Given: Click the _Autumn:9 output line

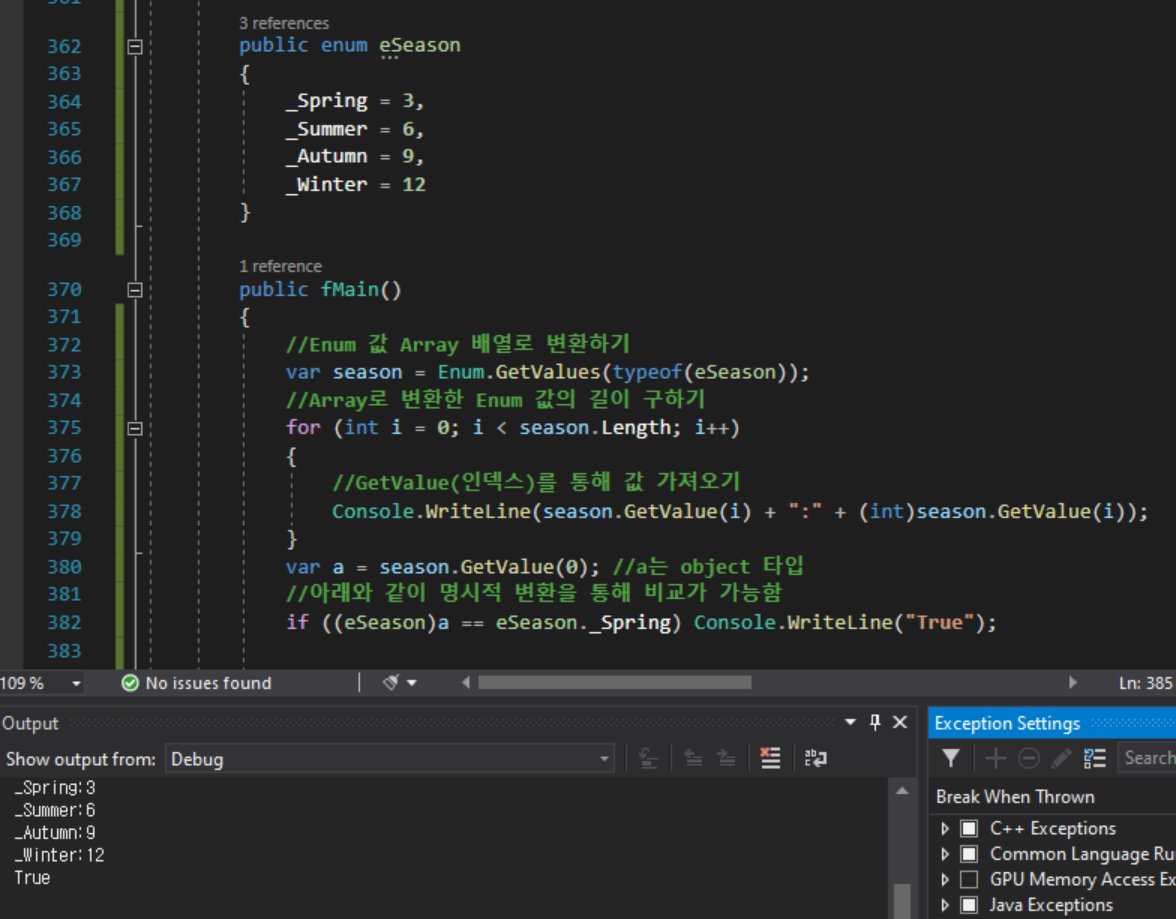Looking at the screenshot, I should click(x=55, y=833).
